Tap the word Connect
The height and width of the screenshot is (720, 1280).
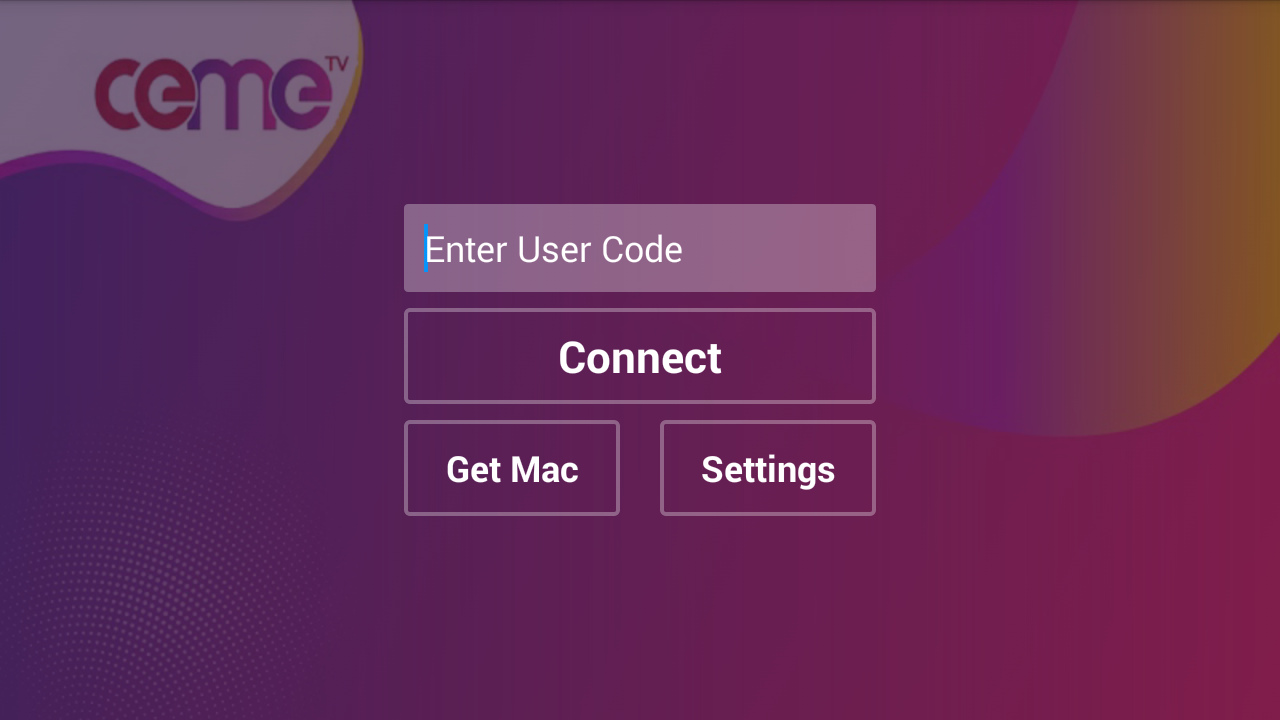(x=640, y=358)
